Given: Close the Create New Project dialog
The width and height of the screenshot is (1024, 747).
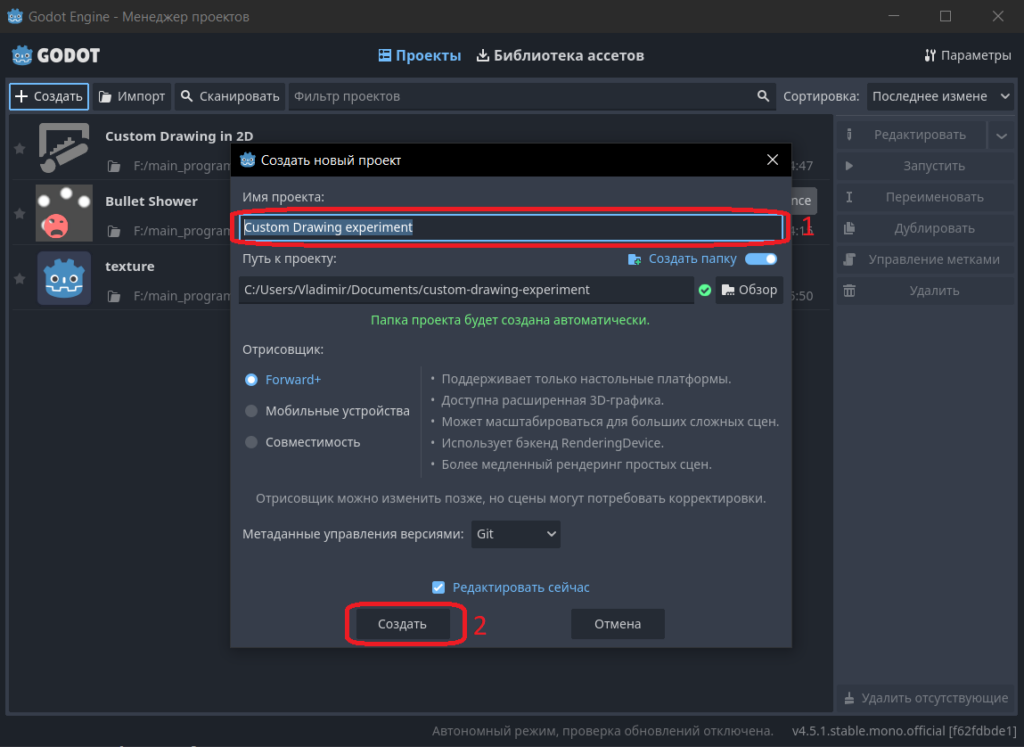Looking at the screenshot, I should click(x=773, y=160).
